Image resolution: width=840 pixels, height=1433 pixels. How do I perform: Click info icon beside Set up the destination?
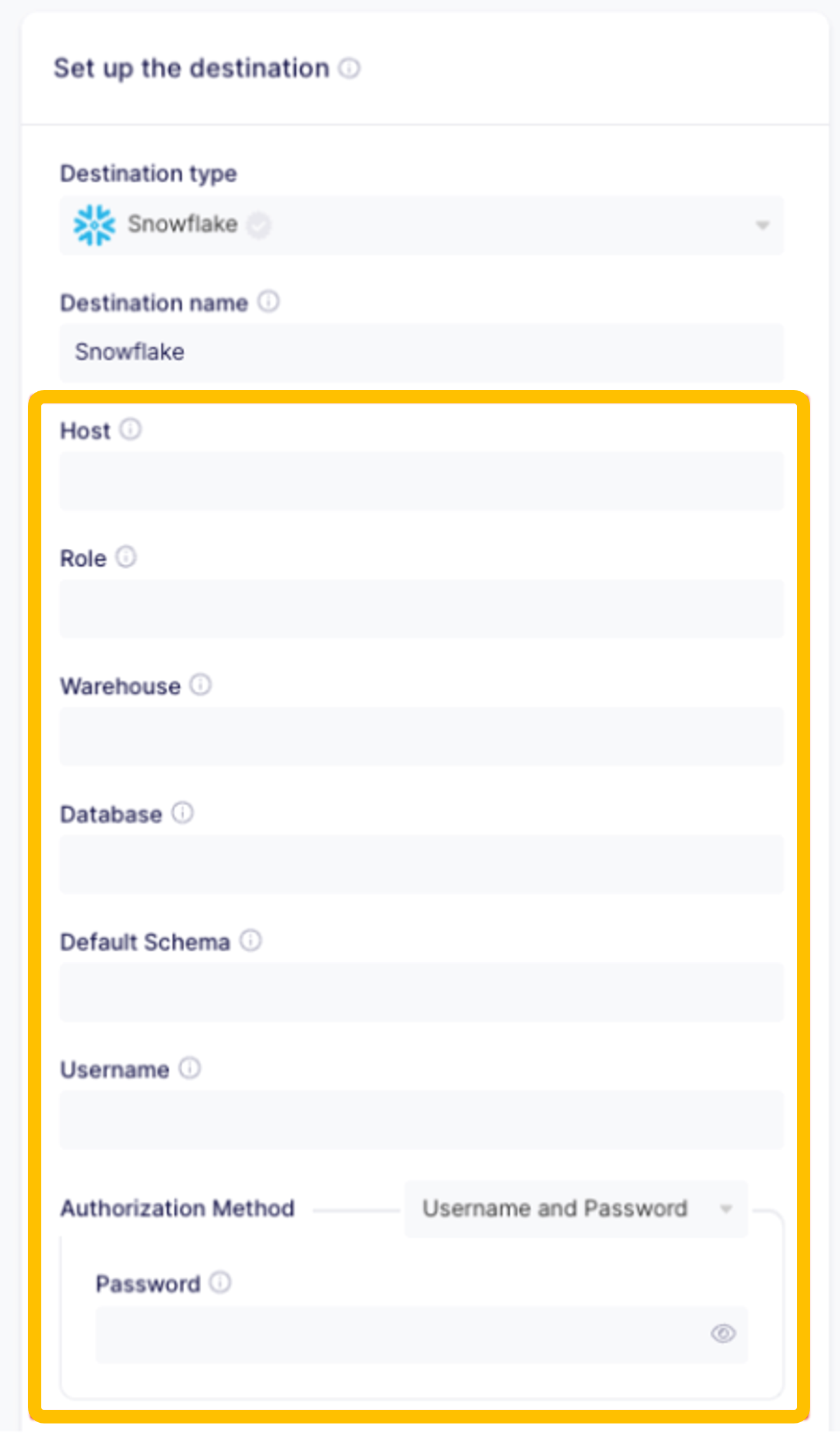[x=349, y=68]
